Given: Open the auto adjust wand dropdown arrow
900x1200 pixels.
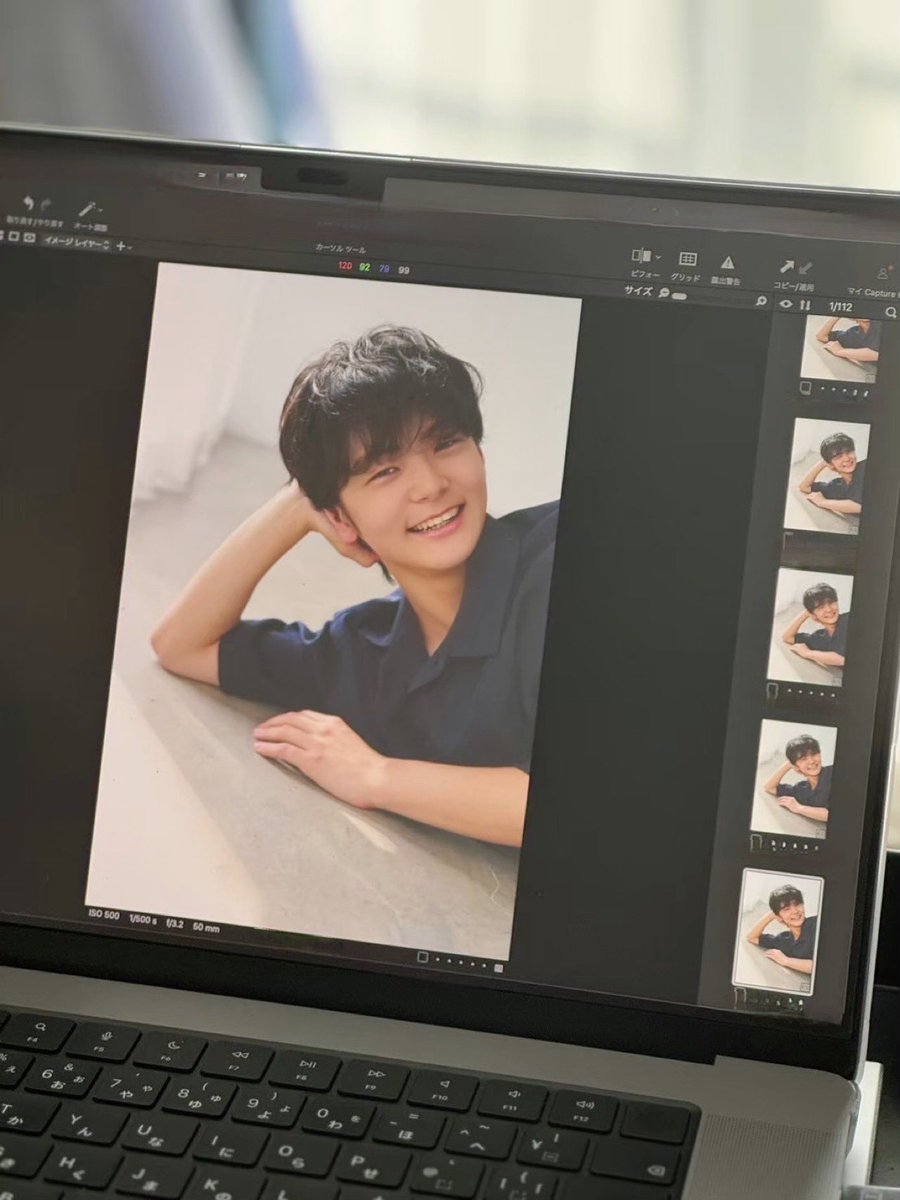Looking at the screenshot, I should (101, 209).
